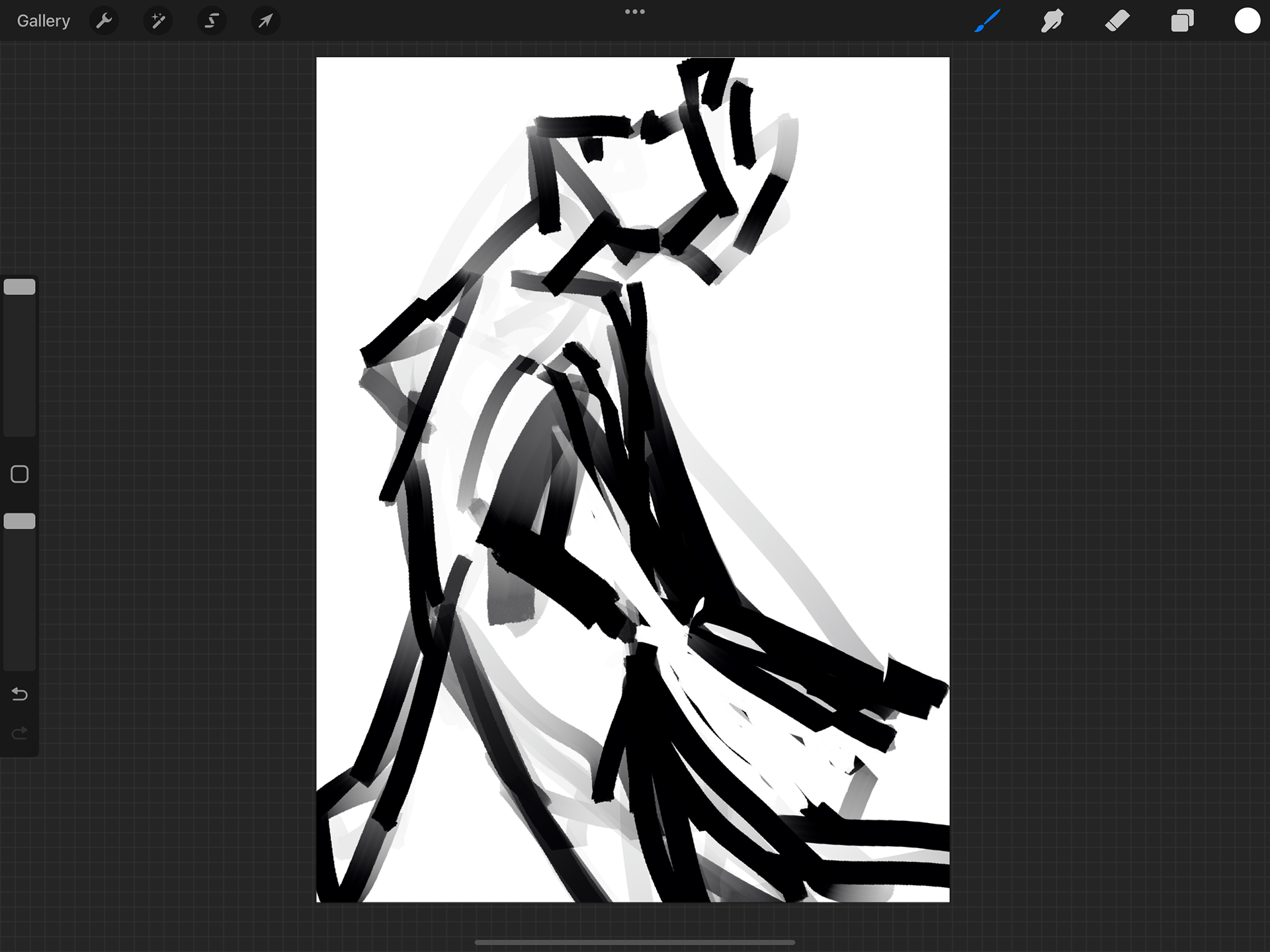Tap the three-dot multitasking menu
Screen dimensions: 1270x952
click(x=634, y=12)
